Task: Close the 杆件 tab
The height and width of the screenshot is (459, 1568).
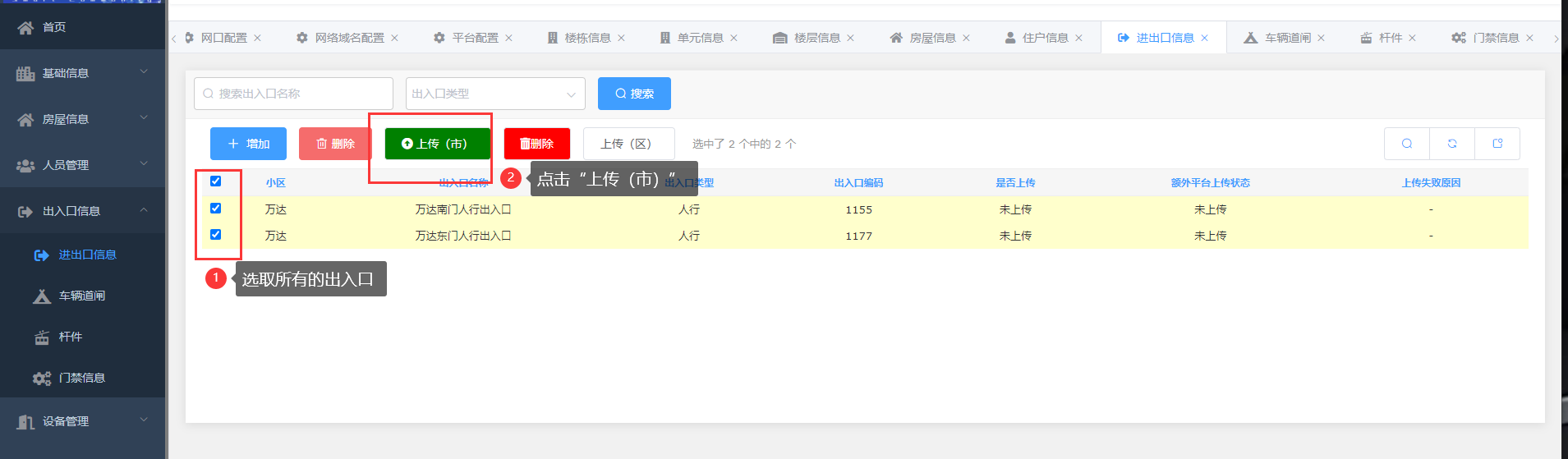Action: [1412, 38]
